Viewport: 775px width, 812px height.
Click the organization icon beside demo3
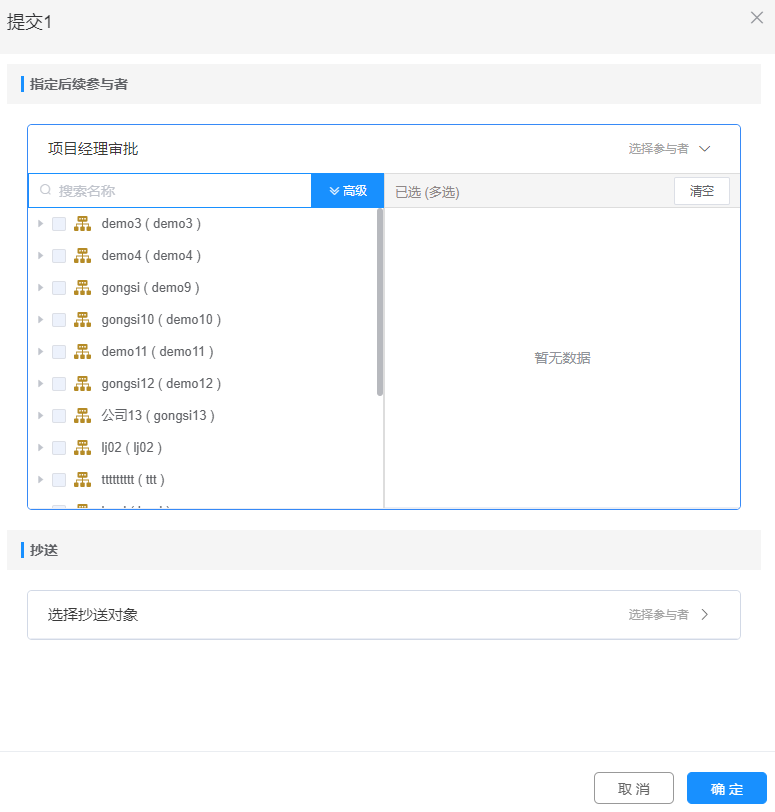(82, 224)
